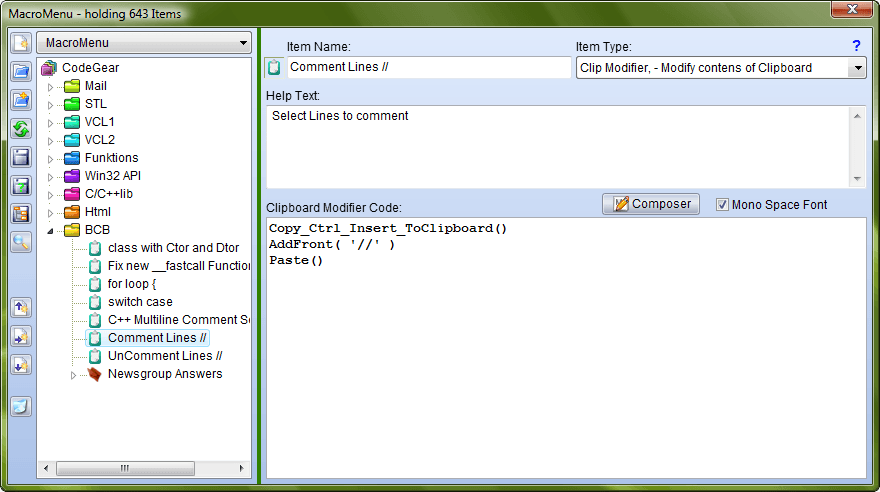Click the add new folder toolbar button
Viewport: 880px width, 492px height.
pos(21,100)
